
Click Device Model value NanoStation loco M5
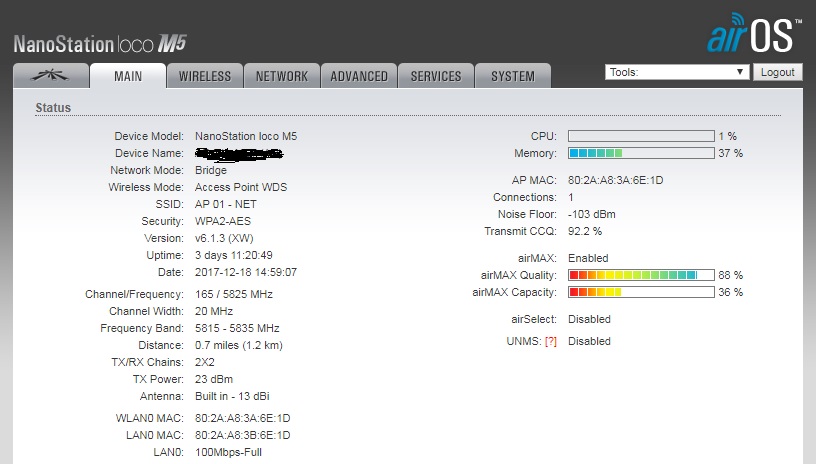pyautogui.click(x=246, y=136)
